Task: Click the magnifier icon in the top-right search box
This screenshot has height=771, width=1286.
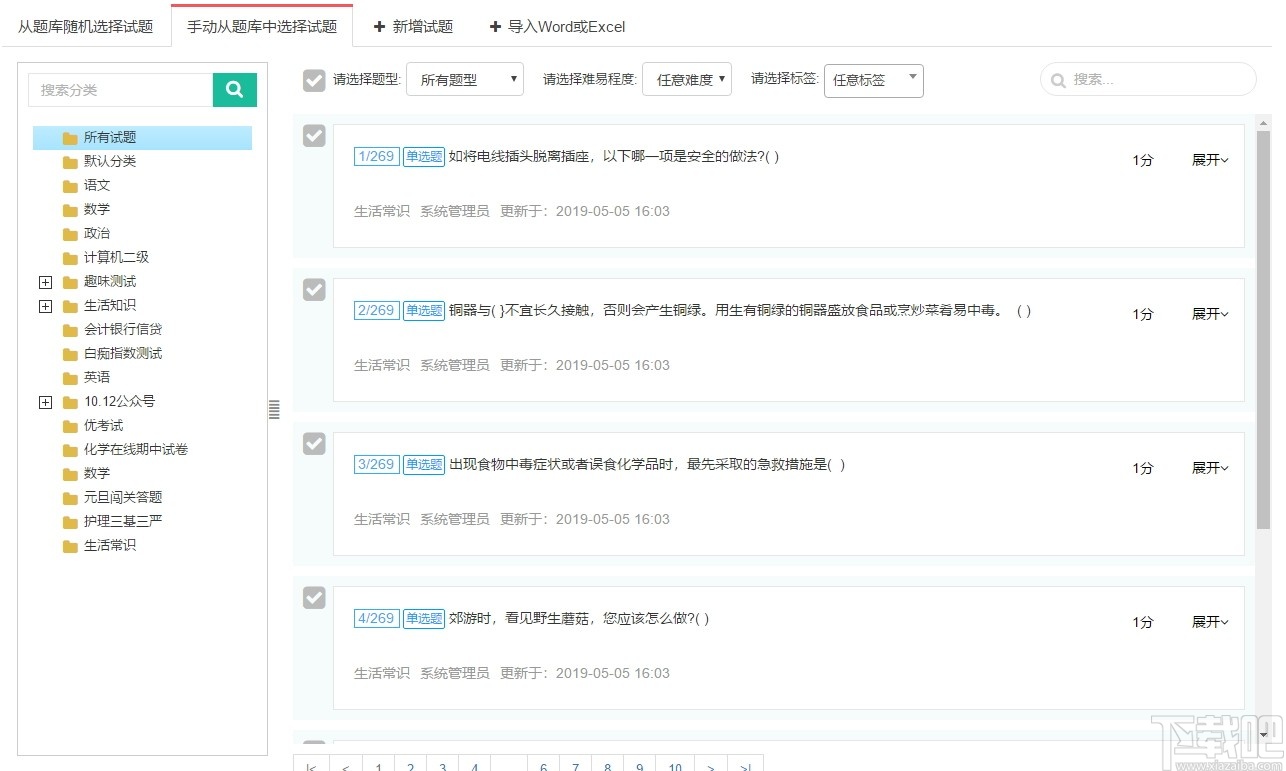Action: (1058, 79)
